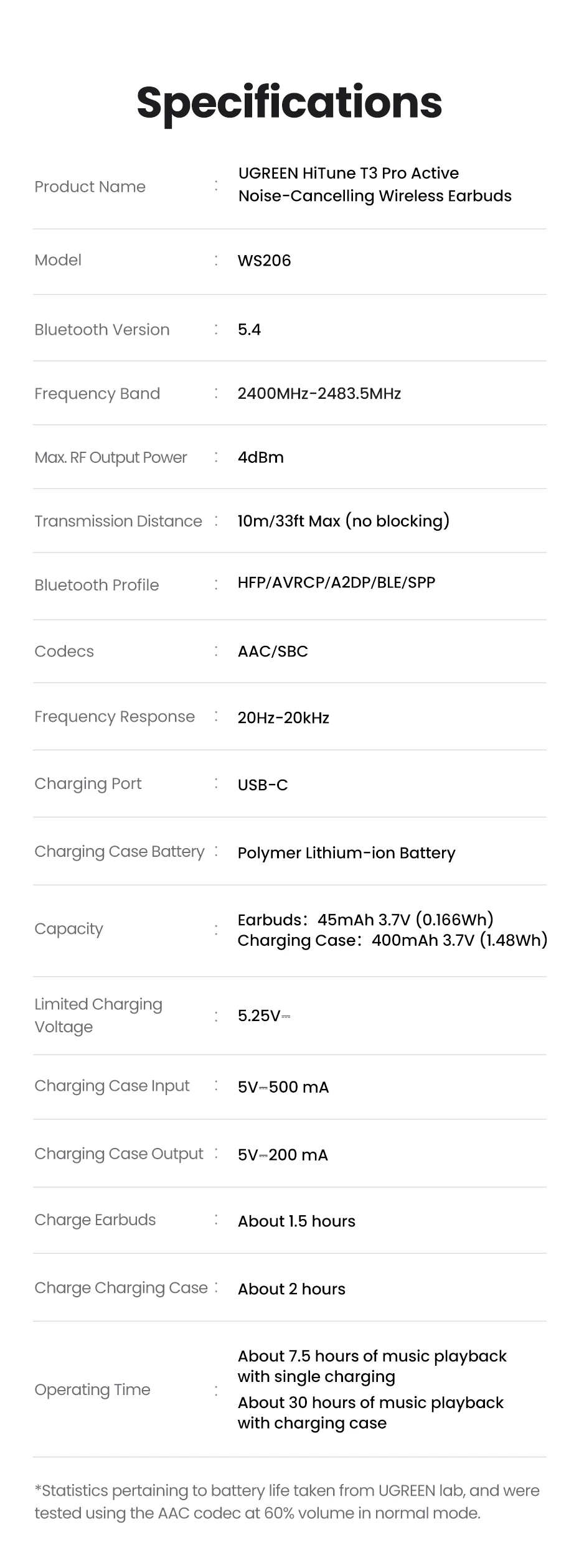Click the battery statistics footnote text

tap(286, 1501)
